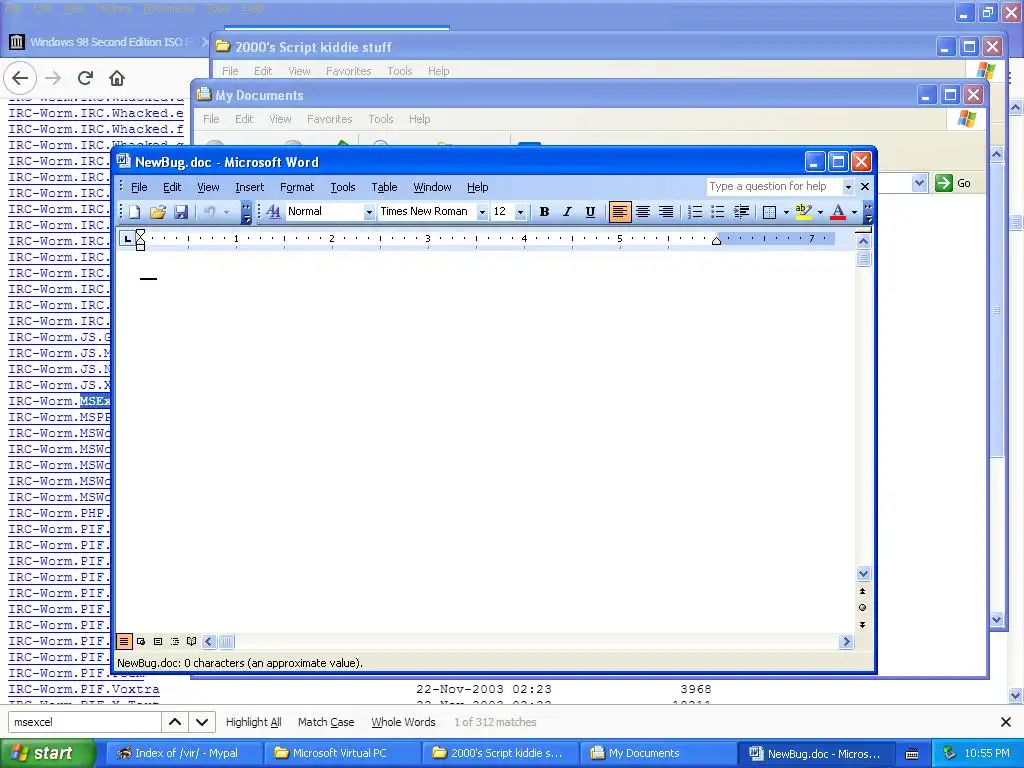Switch to Print Layout view
1024x768 pixels.
(x=158, y=641)
